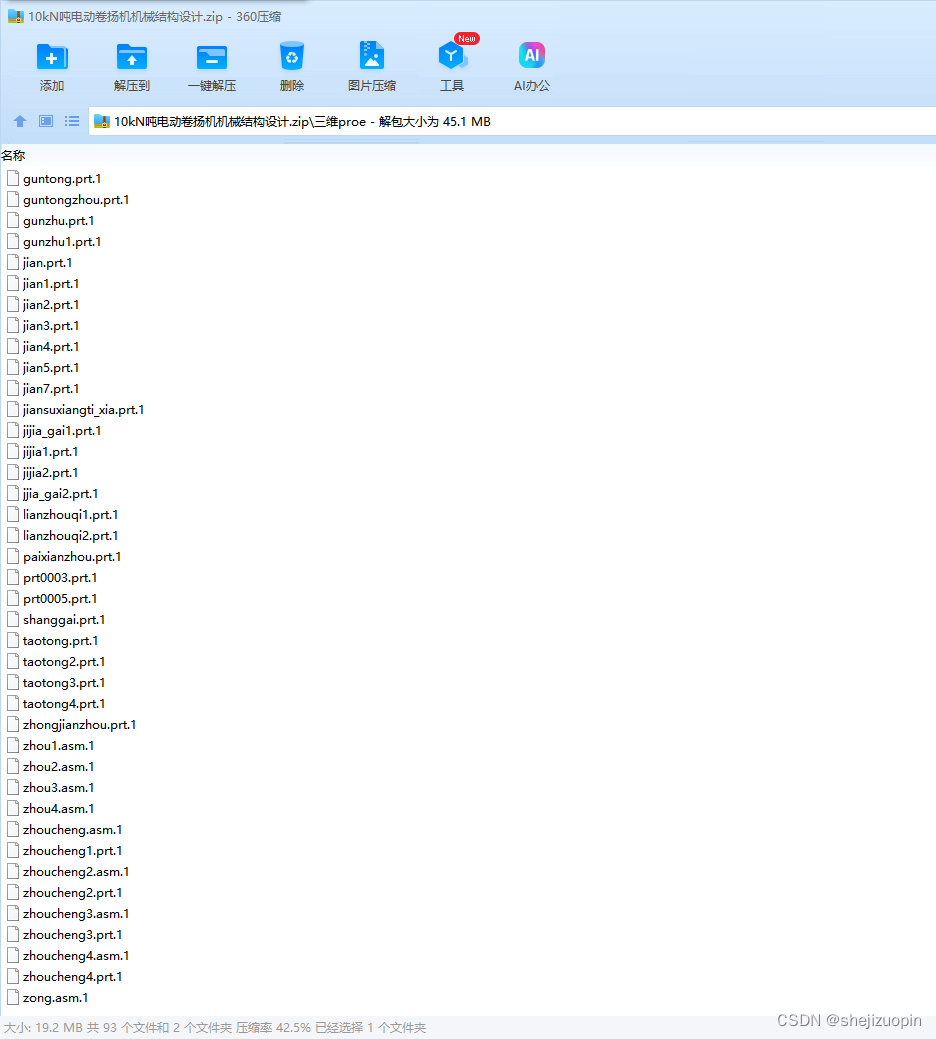Launch the AI办公 feature

(532, 56)
